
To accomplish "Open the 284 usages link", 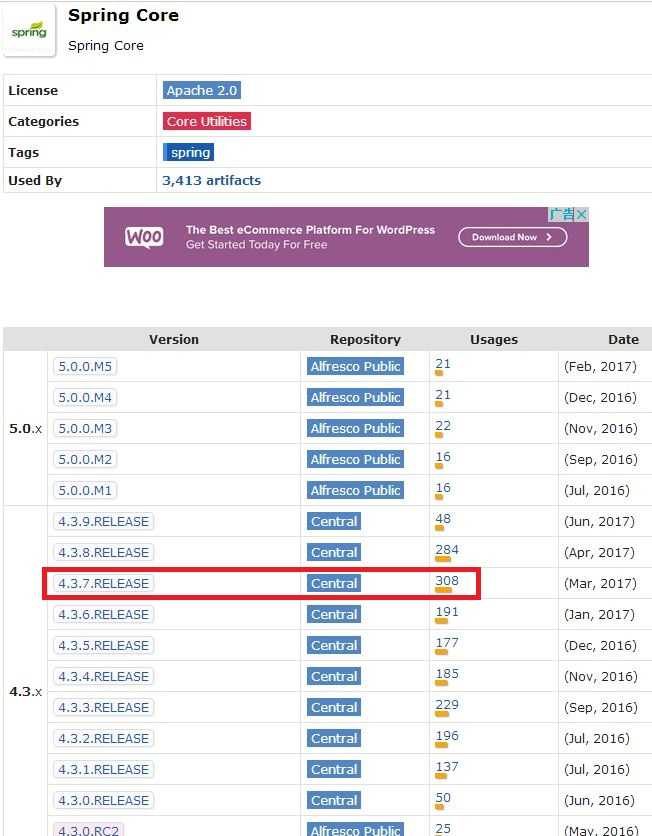I will coord(447,549).
